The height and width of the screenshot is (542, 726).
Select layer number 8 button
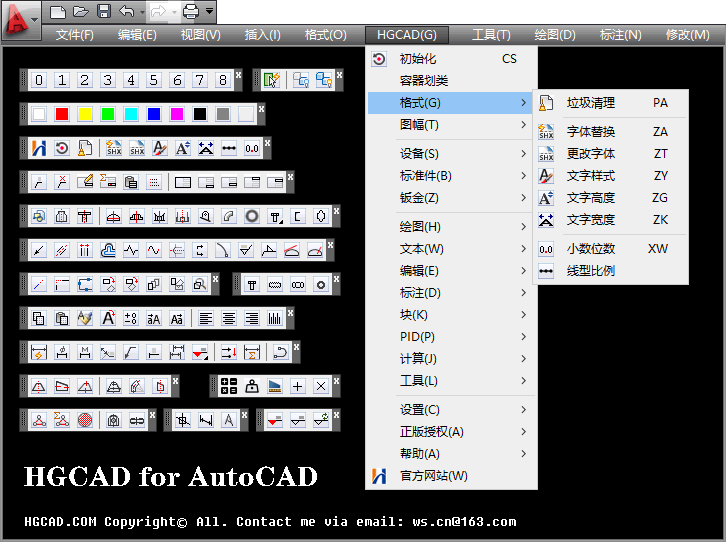[x=223, y=80]
